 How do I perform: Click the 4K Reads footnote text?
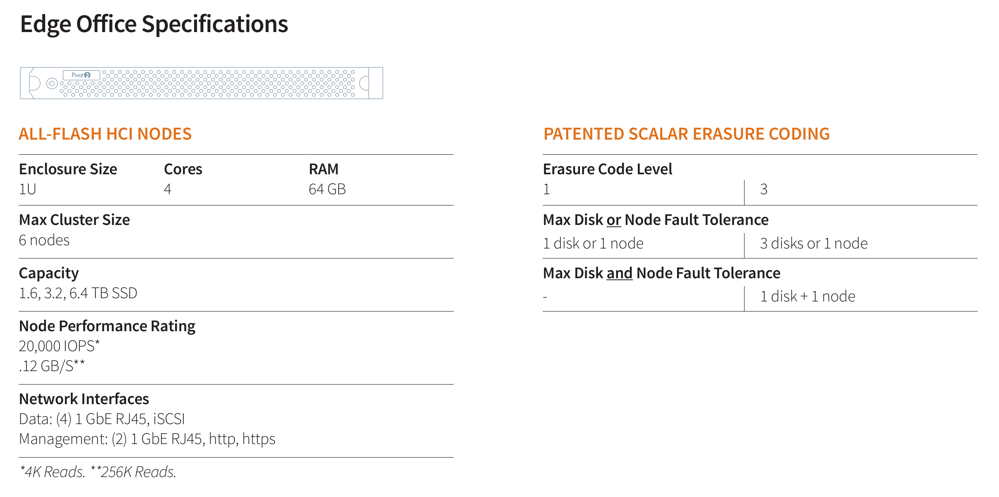click(52, 472)
